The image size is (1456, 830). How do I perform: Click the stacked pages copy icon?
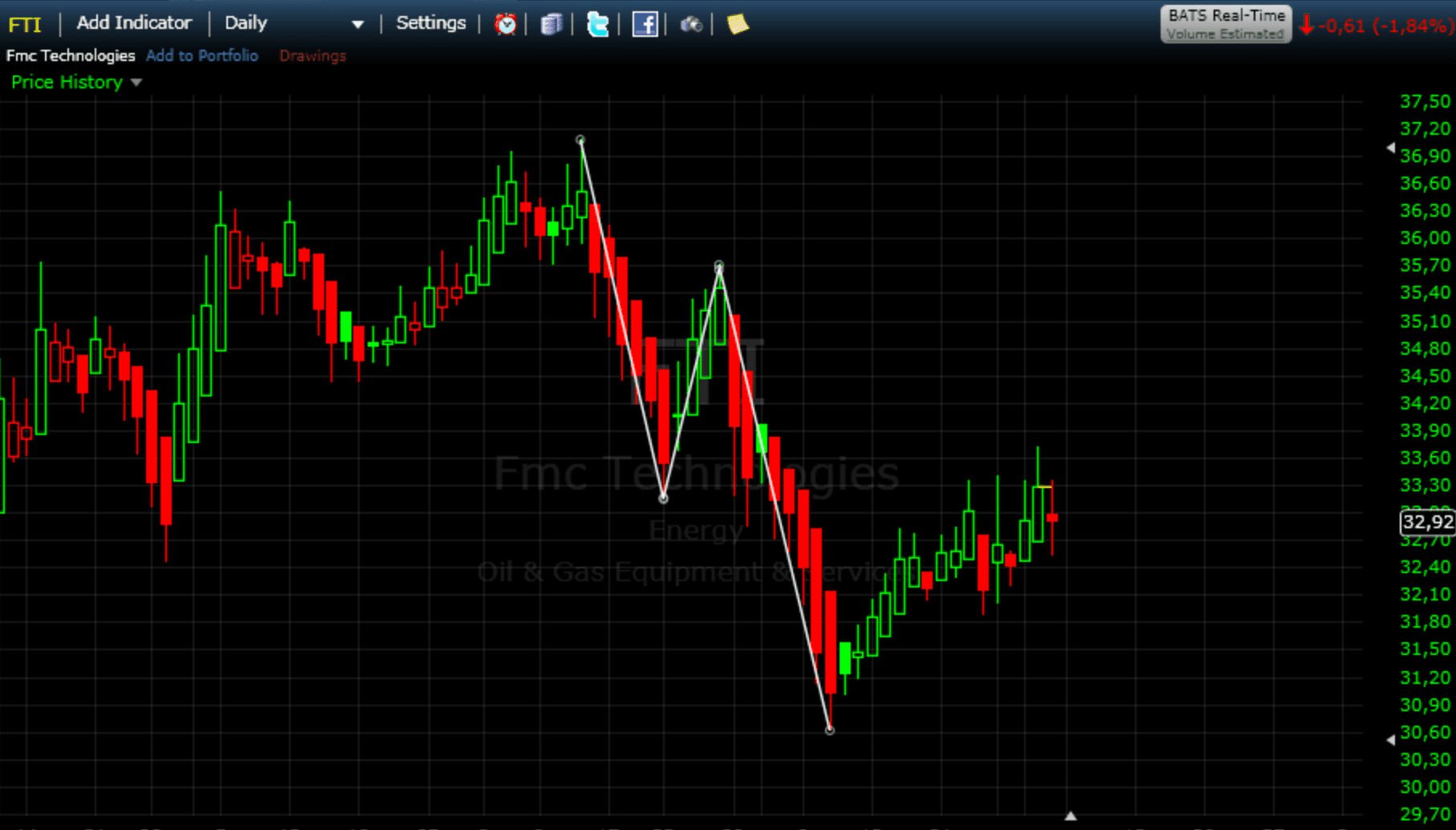551,24
